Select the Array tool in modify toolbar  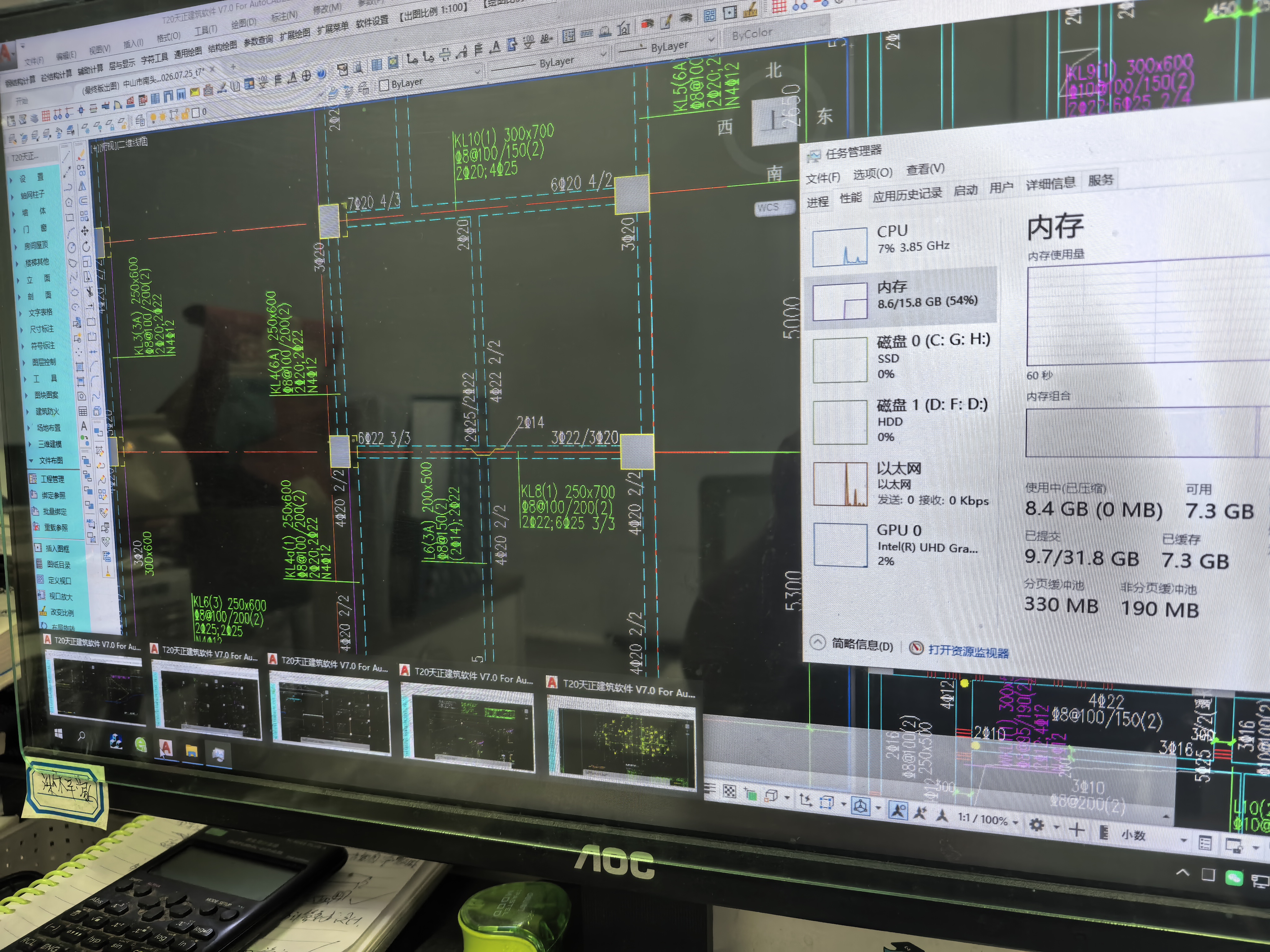[x=84, y=216]
